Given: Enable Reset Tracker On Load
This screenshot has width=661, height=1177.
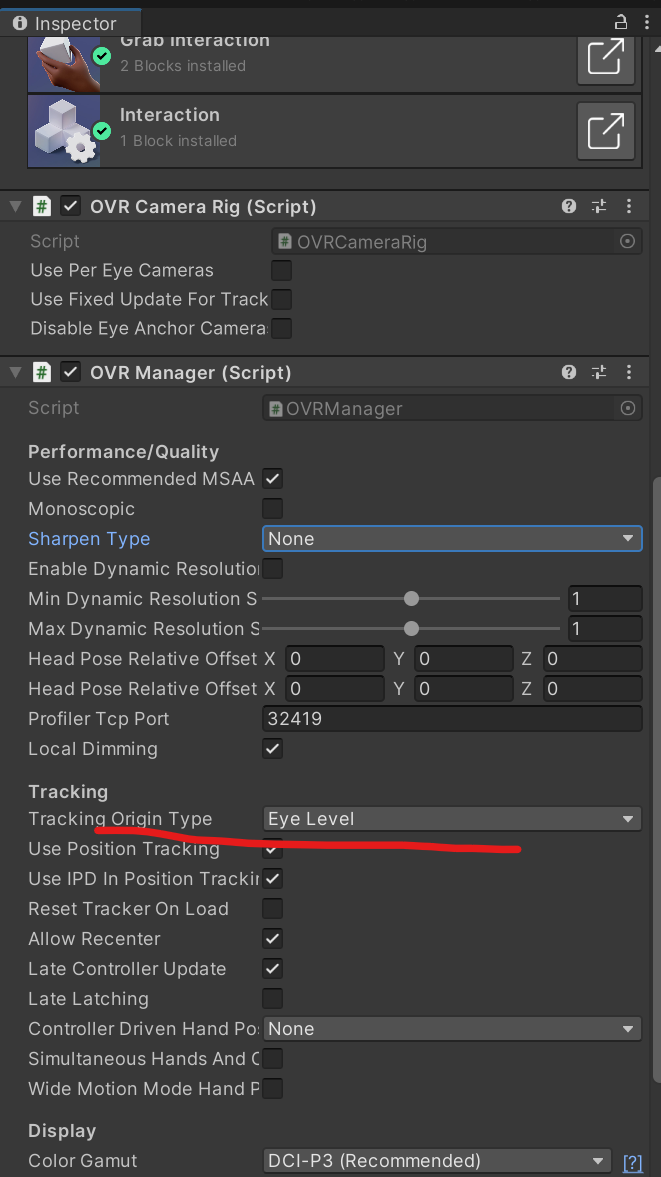Looking at the screenshot, I should (x=272, y=908).
